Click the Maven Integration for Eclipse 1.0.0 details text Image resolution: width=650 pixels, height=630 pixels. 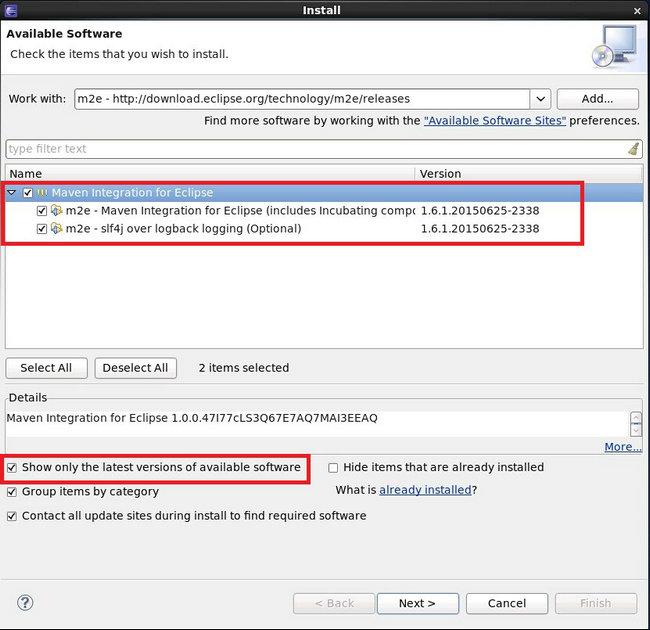[x=192, y=418]
